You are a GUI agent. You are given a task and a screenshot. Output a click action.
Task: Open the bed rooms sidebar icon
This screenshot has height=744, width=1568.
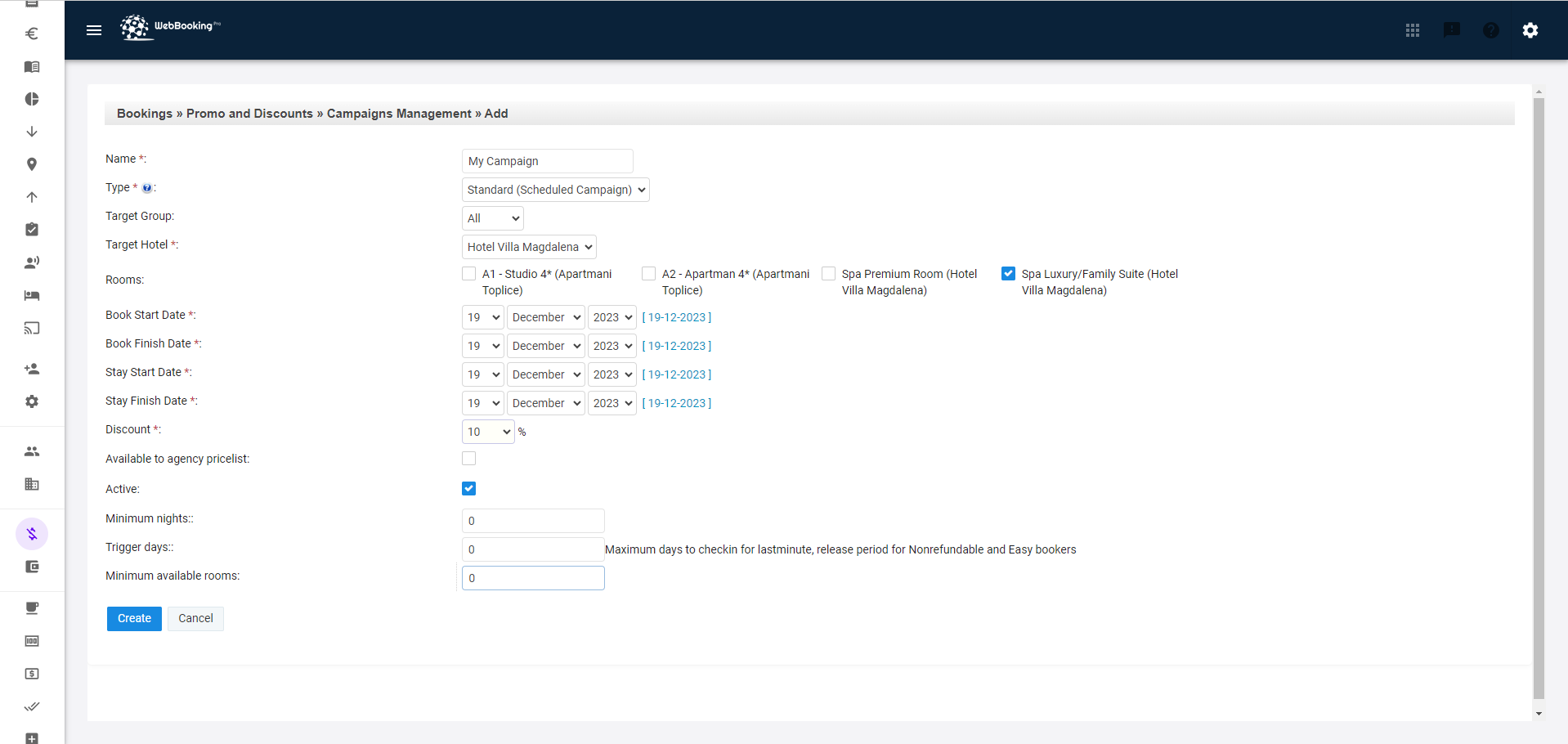pos(32,295)
